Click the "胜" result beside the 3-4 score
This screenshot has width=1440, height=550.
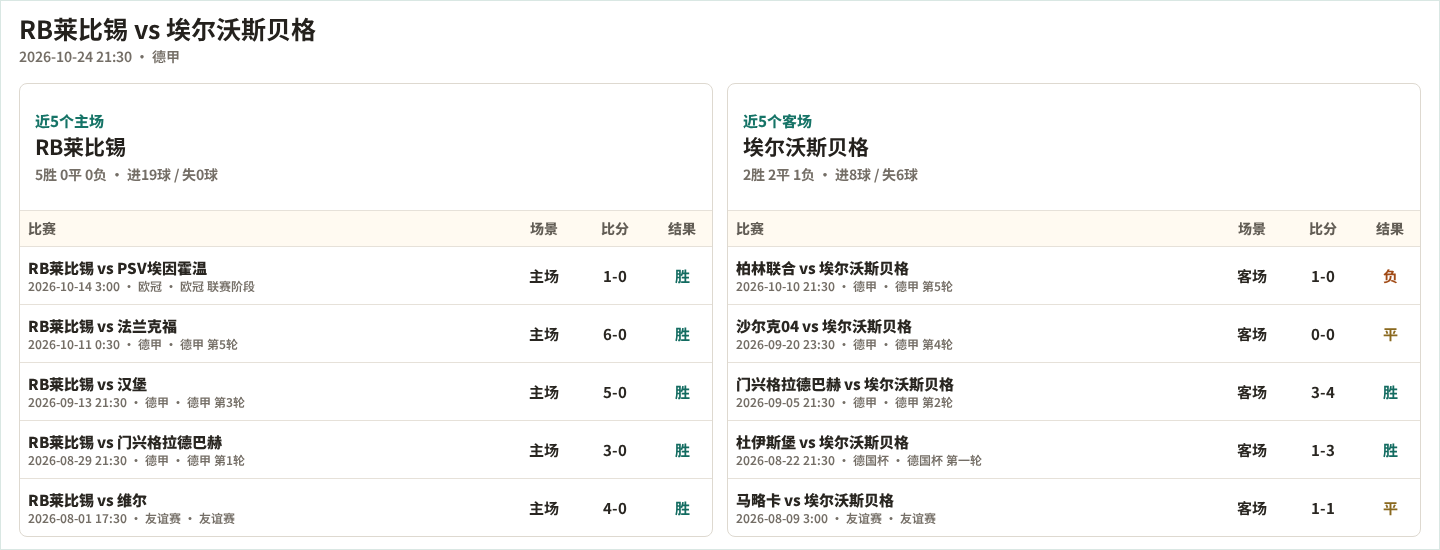pos(1390,392)
